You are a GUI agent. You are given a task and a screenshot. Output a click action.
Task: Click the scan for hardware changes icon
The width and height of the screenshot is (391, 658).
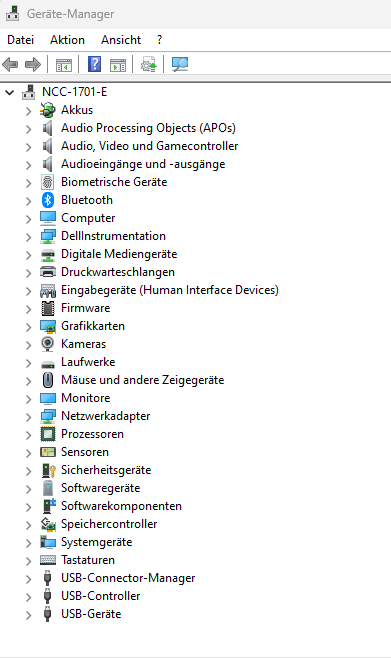(x=180, y=65)
